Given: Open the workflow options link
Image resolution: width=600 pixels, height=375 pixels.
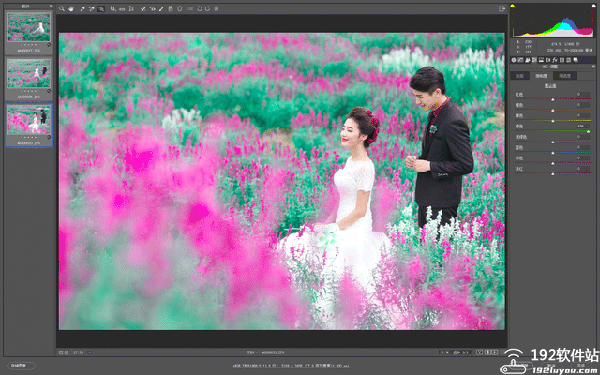Looking at the screenshot, I should 291,366.
